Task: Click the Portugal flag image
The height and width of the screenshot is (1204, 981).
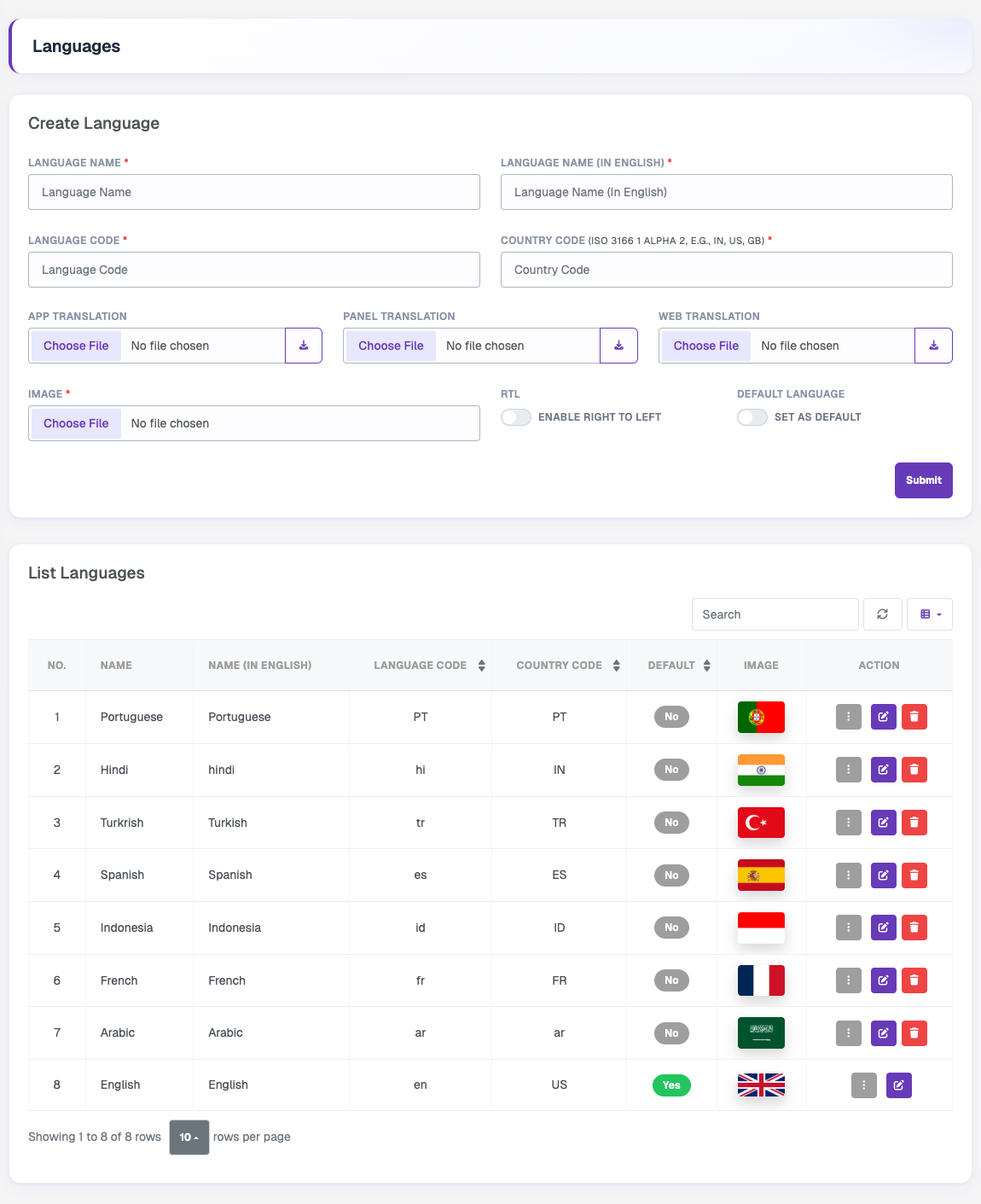Action: point(761,717)
